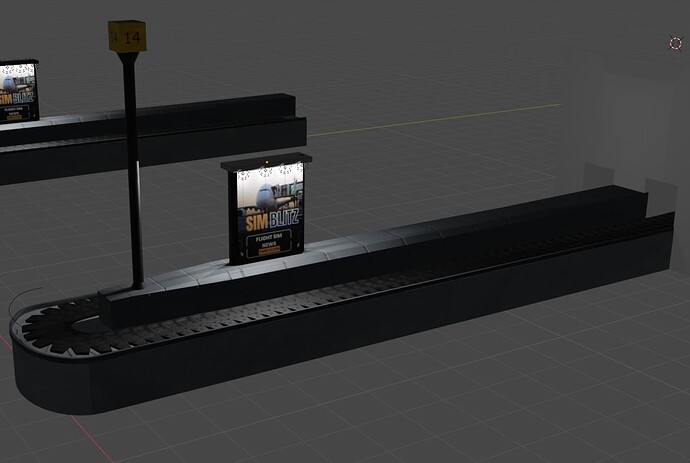This screenshot has width=690, height=463.
Task: Click the 3D cursor in the viewport
Action: [x=675, y=43]
